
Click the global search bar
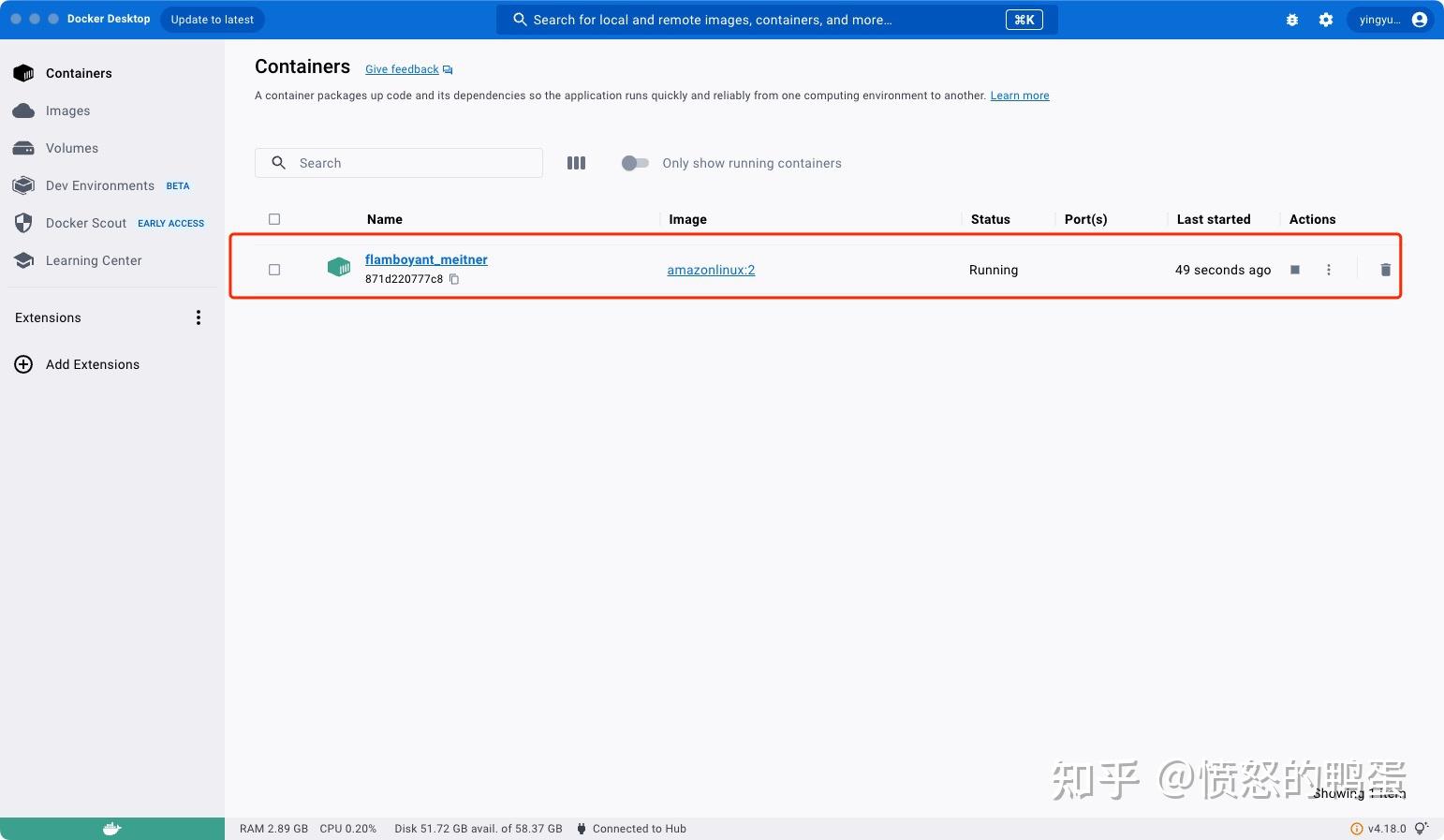777,19
